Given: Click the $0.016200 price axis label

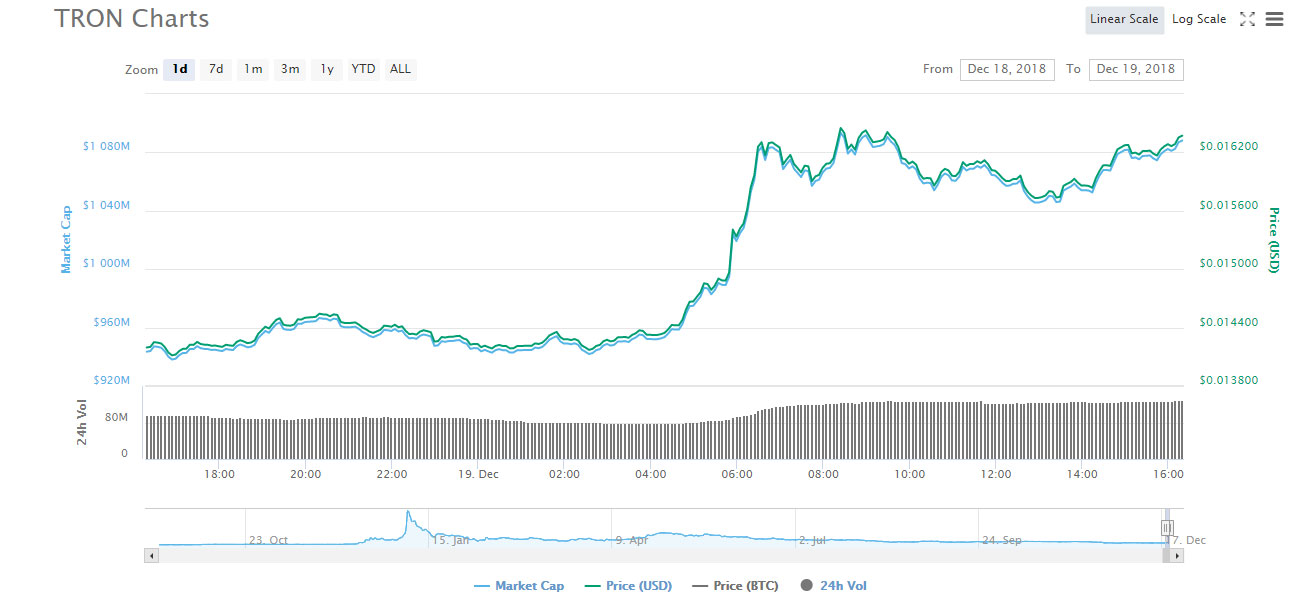Looking at the screenshot, I should click(x=1229, y=146).
